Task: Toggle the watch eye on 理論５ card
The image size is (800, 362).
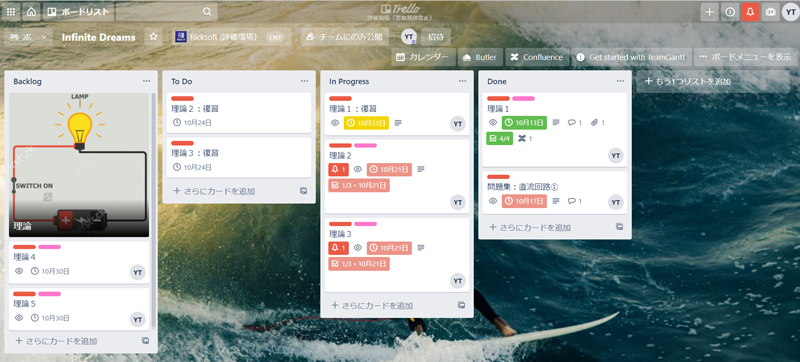Action: (x=19, y=318)
